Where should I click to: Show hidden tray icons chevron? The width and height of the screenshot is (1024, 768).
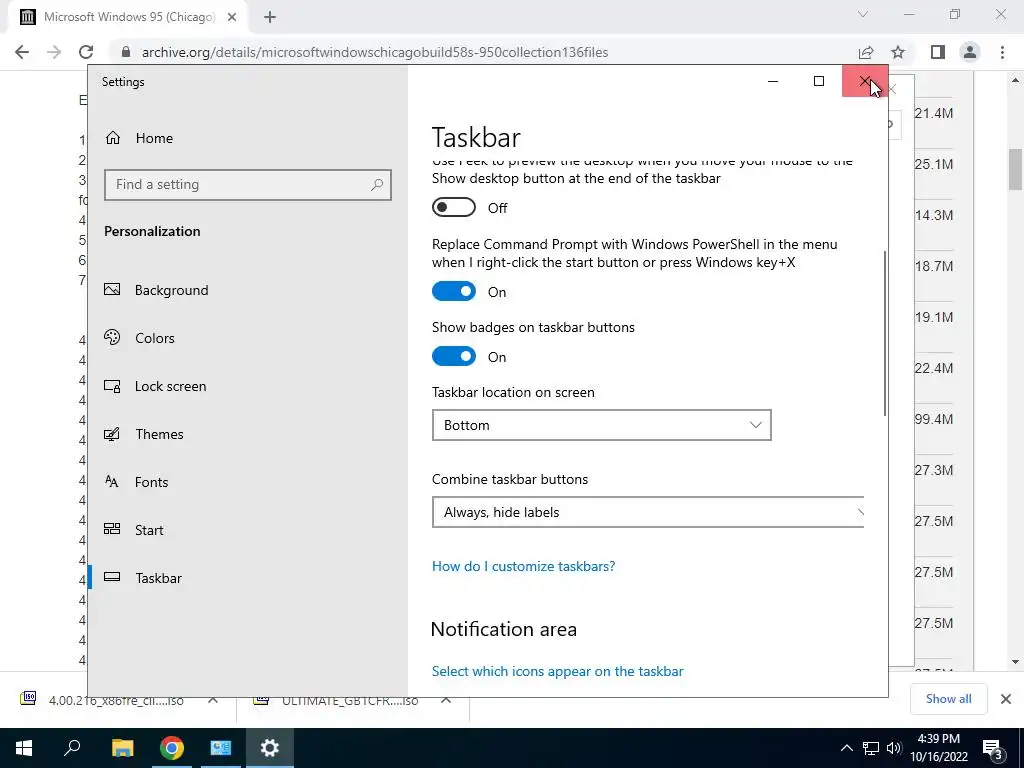coord(846,748)
